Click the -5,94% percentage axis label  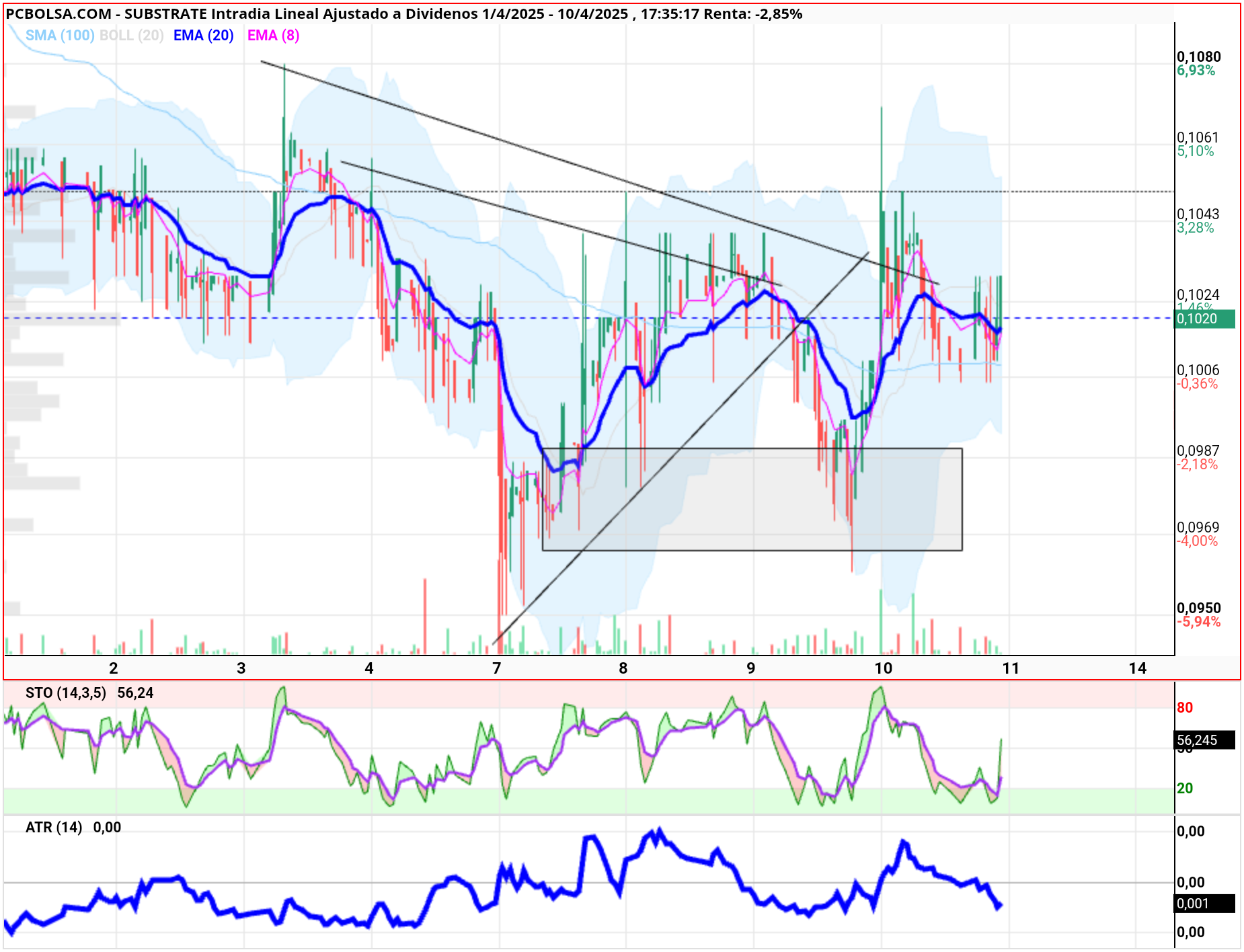(1198, 622)
